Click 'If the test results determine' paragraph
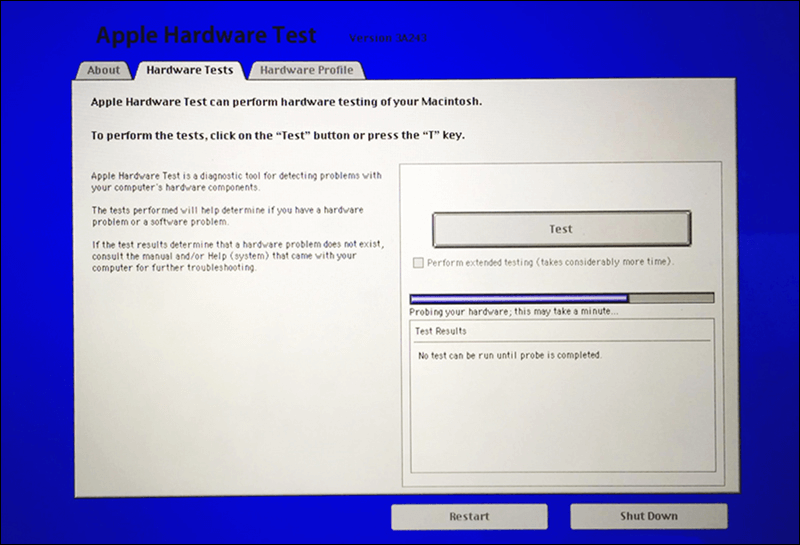800x545 pixels. tap(238, 256)
